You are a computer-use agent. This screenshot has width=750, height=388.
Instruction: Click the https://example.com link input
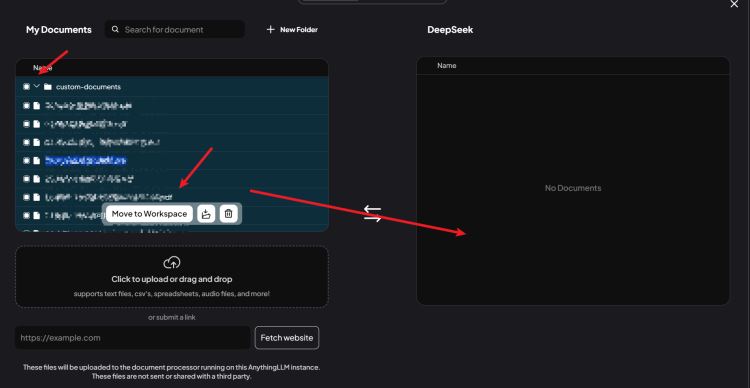point(132,338)
